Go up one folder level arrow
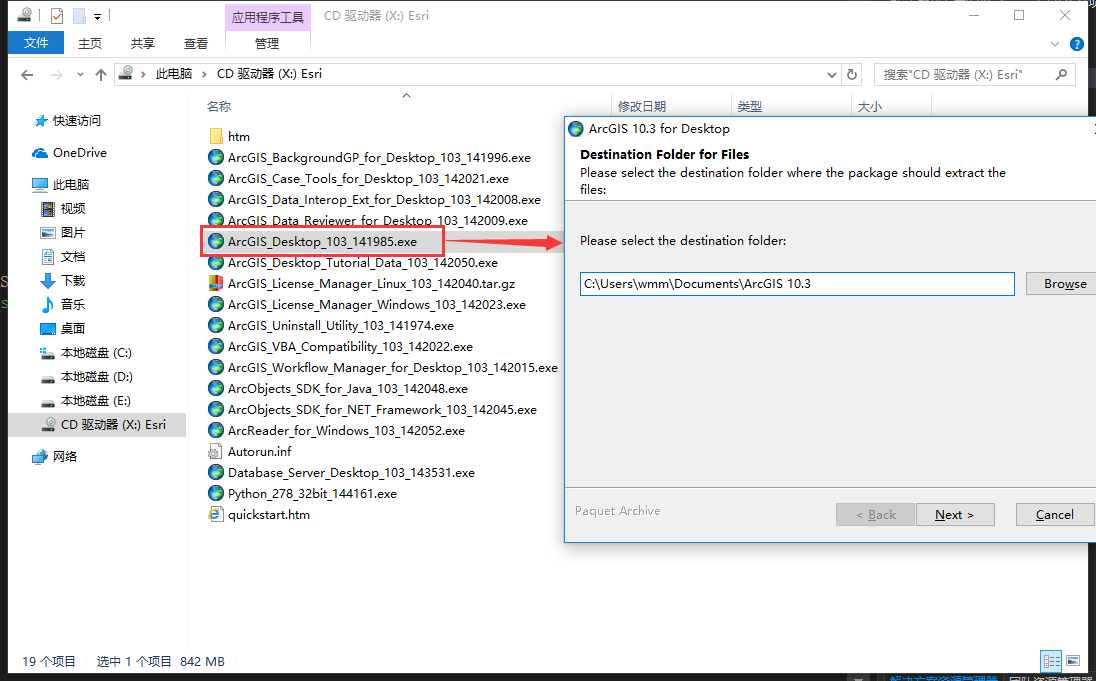 point(101,74)
